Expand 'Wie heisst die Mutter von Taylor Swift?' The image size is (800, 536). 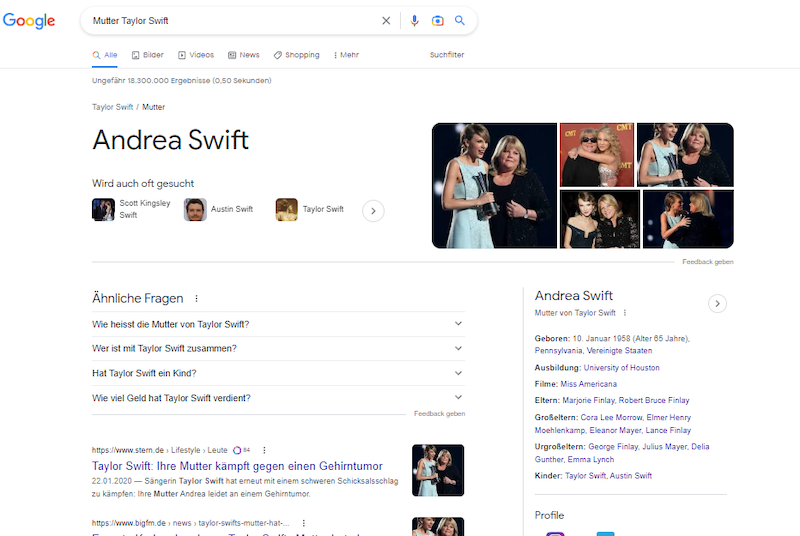click(x=279, y=324)
